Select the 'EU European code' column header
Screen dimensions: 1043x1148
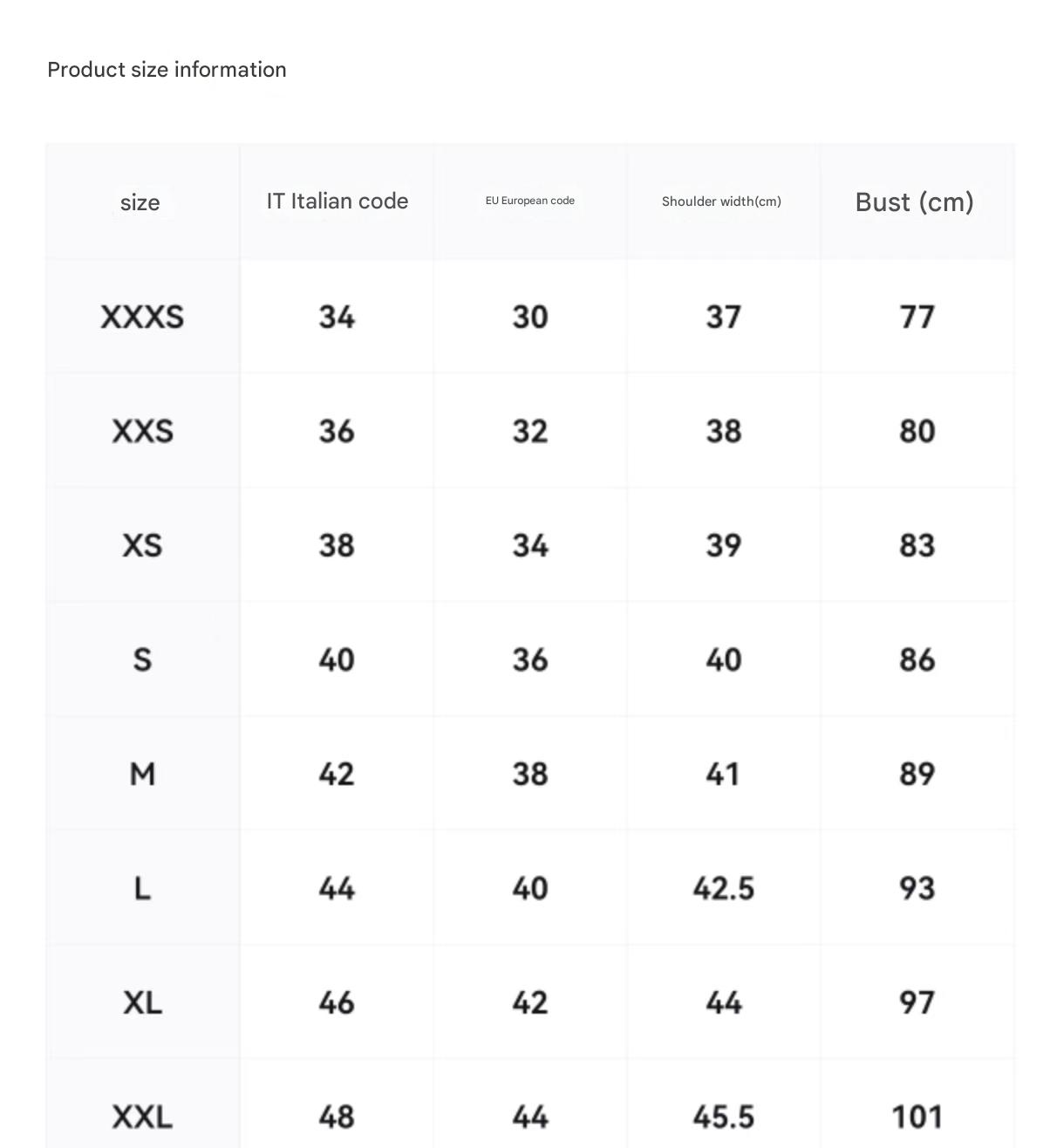coord(530,201)
